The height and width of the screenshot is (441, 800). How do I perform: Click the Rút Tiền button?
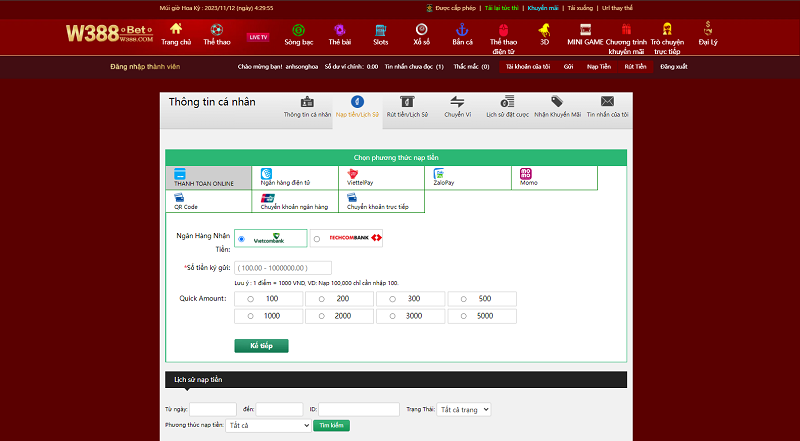point(635,67)
